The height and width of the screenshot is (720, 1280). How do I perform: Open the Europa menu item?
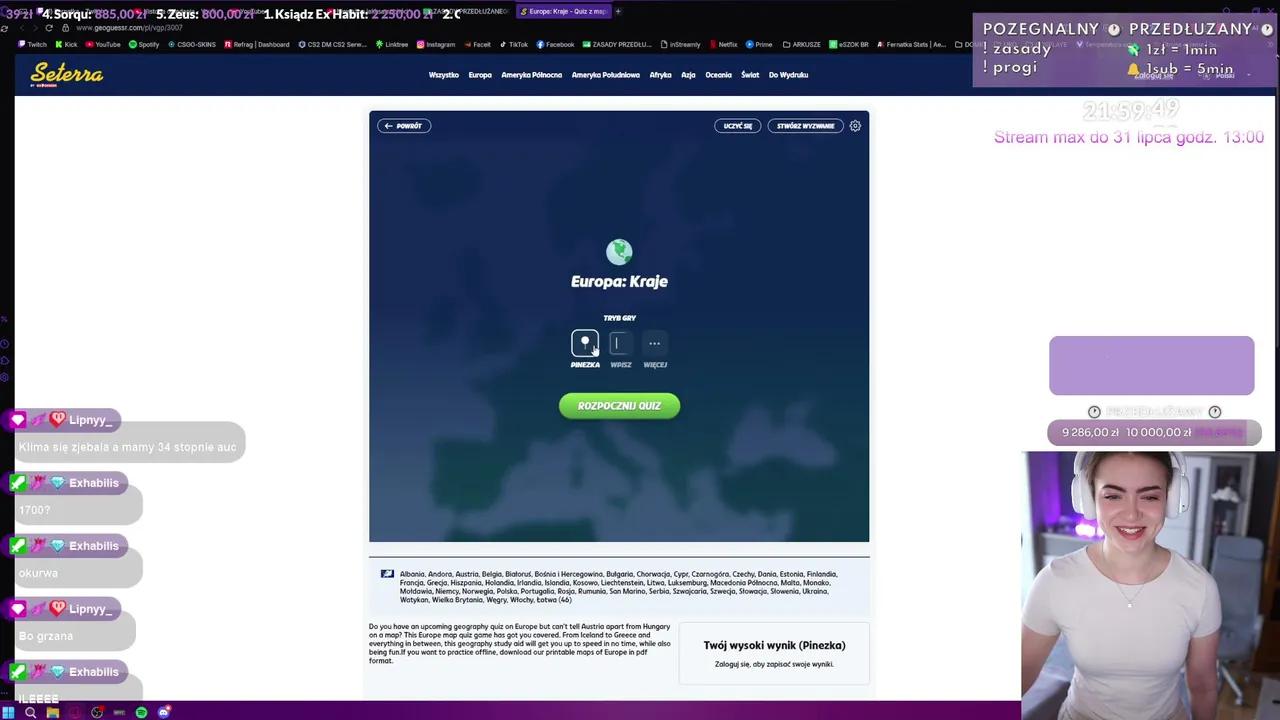pos(480,75)
